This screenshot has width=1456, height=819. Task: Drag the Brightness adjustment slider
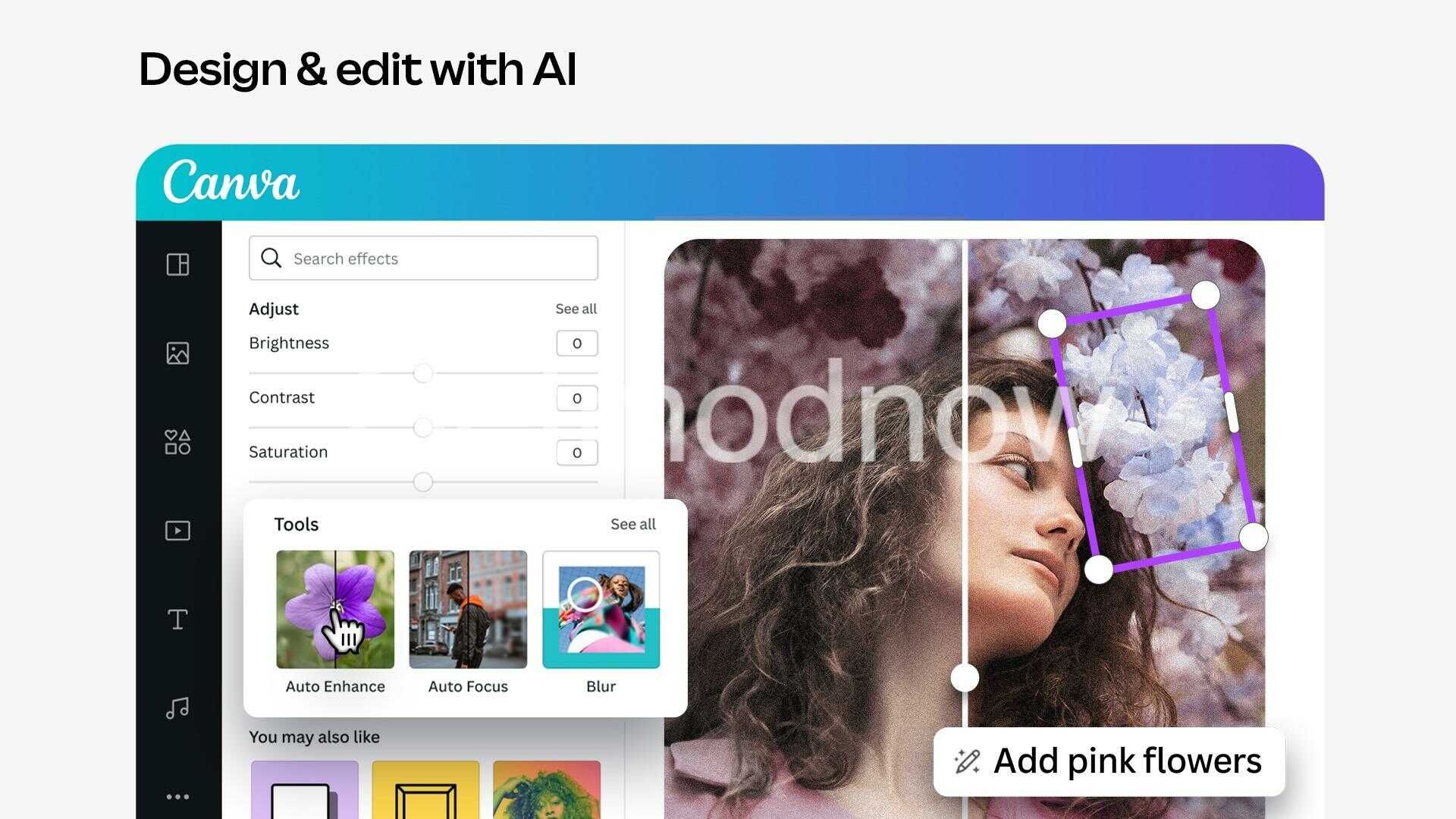point(421,372)
